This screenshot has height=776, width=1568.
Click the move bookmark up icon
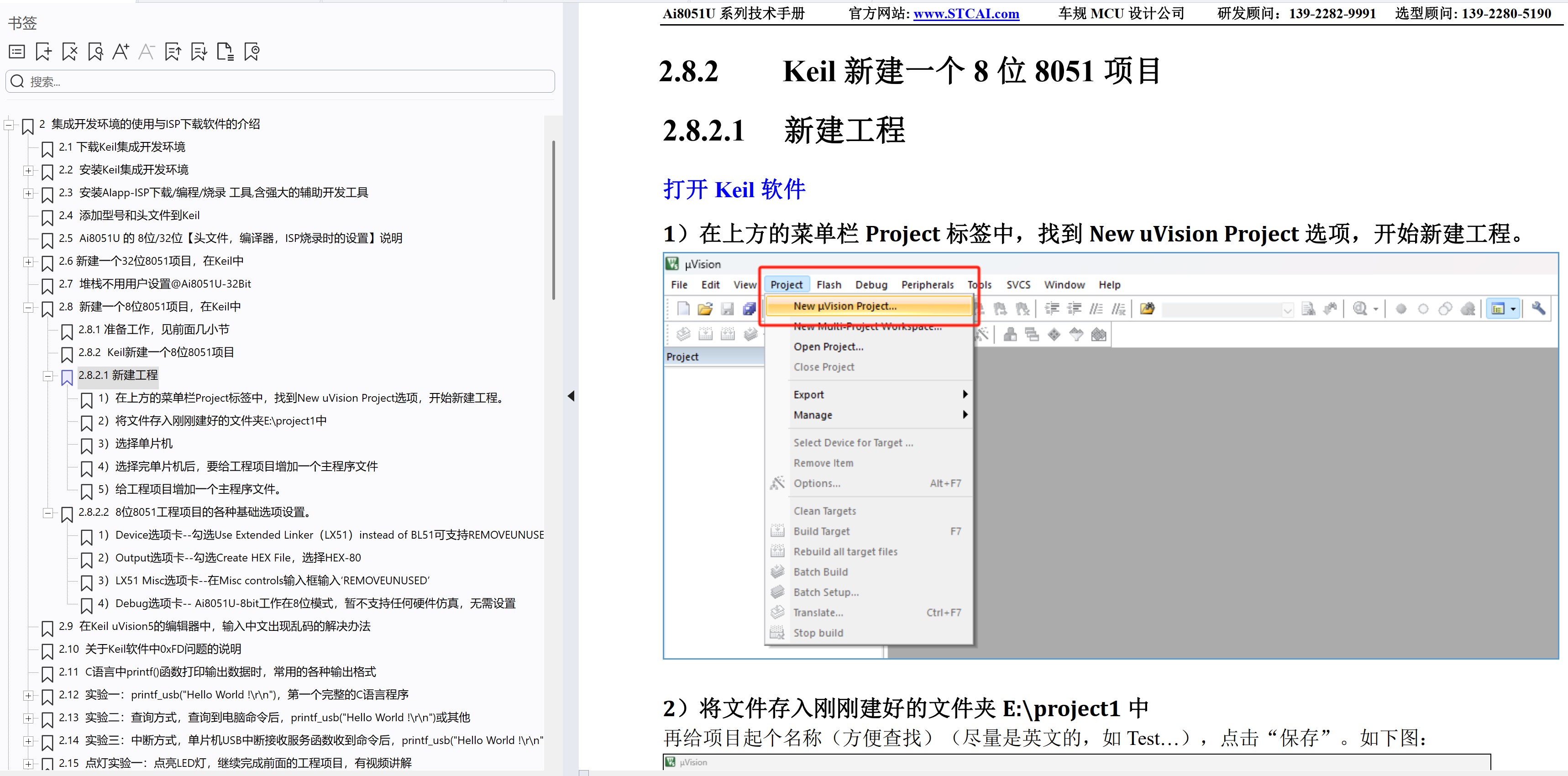pos(173,52)
